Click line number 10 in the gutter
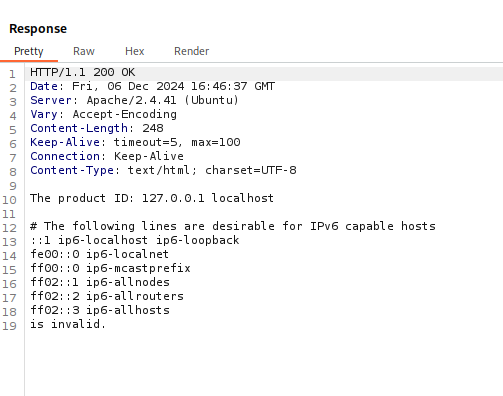 9,200
